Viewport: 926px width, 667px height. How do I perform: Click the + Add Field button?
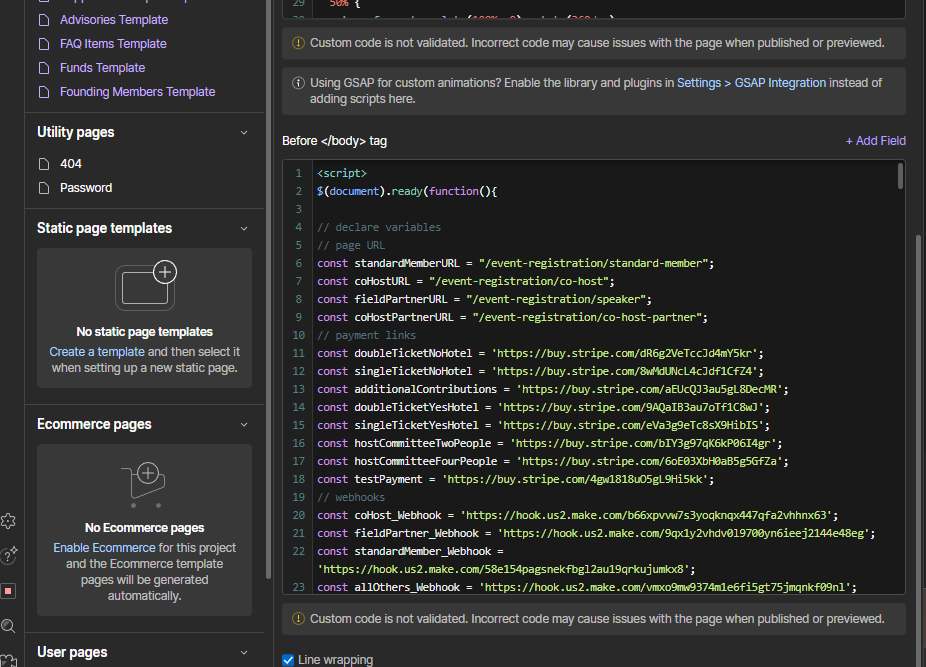click(875, 141)
